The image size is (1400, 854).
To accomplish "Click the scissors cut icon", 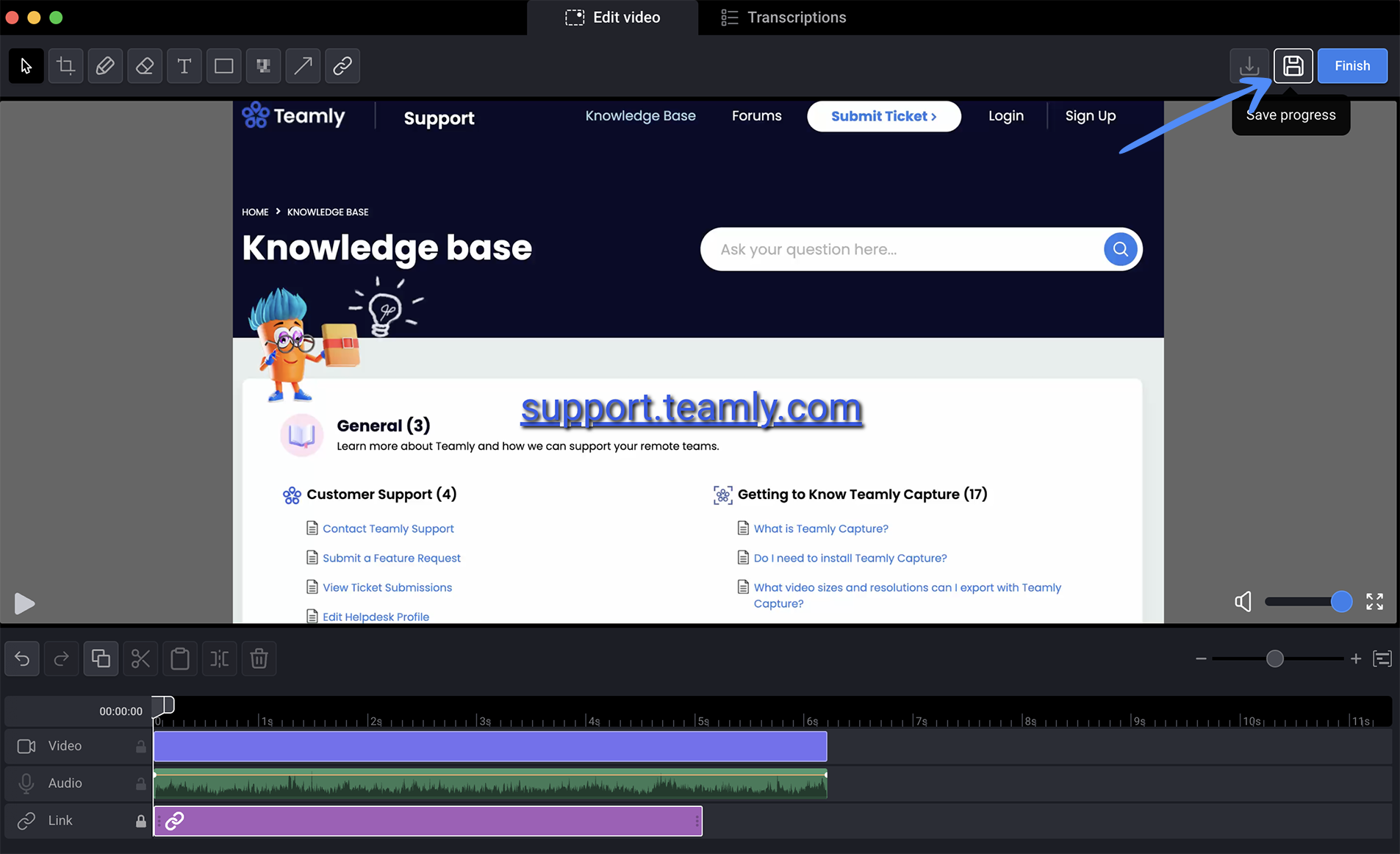I will pyautogui.click(x=140, y=659).
